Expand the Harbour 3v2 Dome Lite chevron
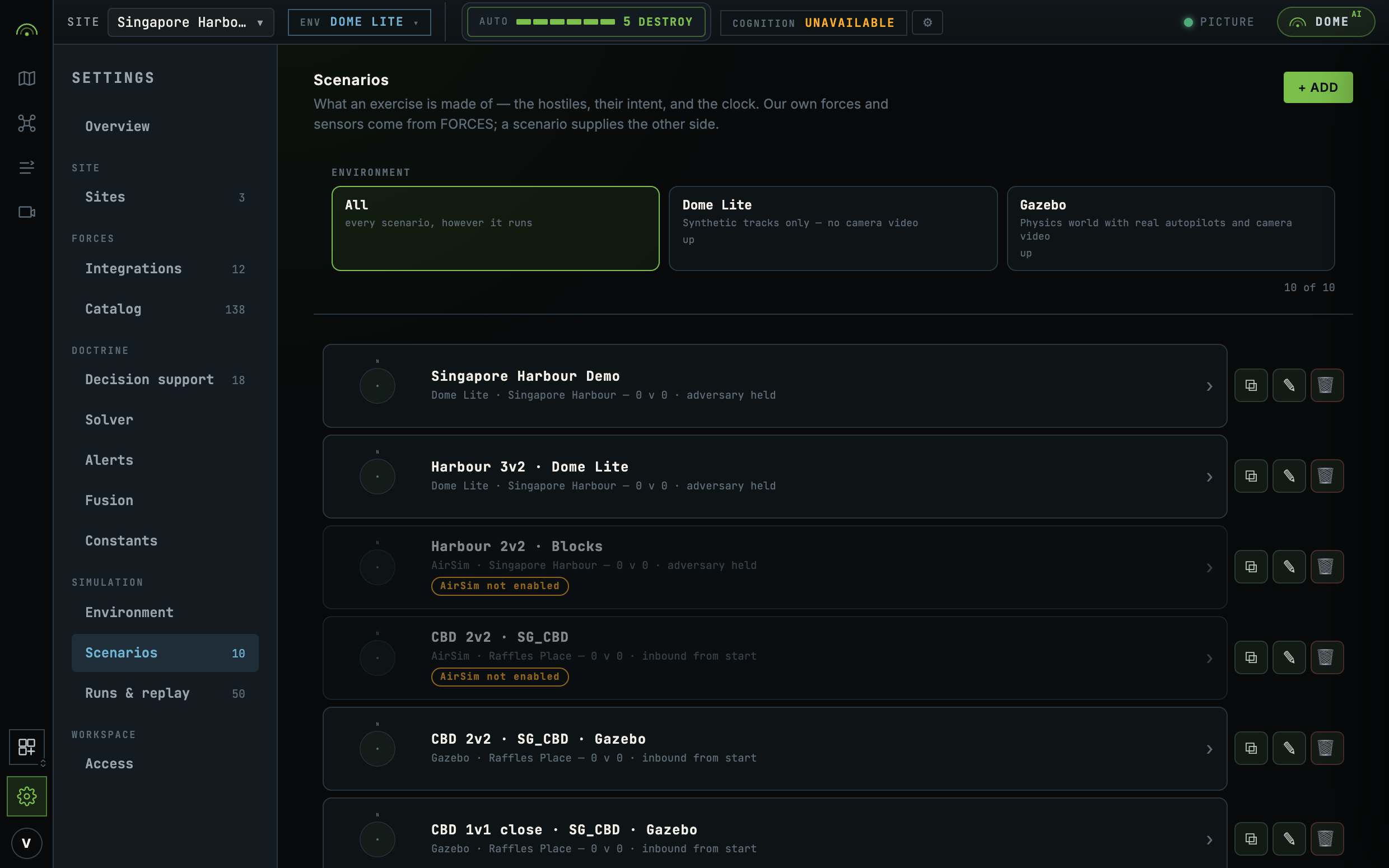Viewport: 1389px width, 868px height. pos(1209,477)
